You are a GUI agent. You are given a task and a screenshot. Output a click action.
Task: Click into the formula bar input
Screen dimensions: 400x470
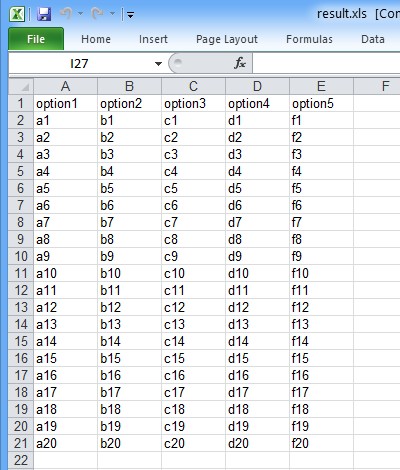click(326, 63)
